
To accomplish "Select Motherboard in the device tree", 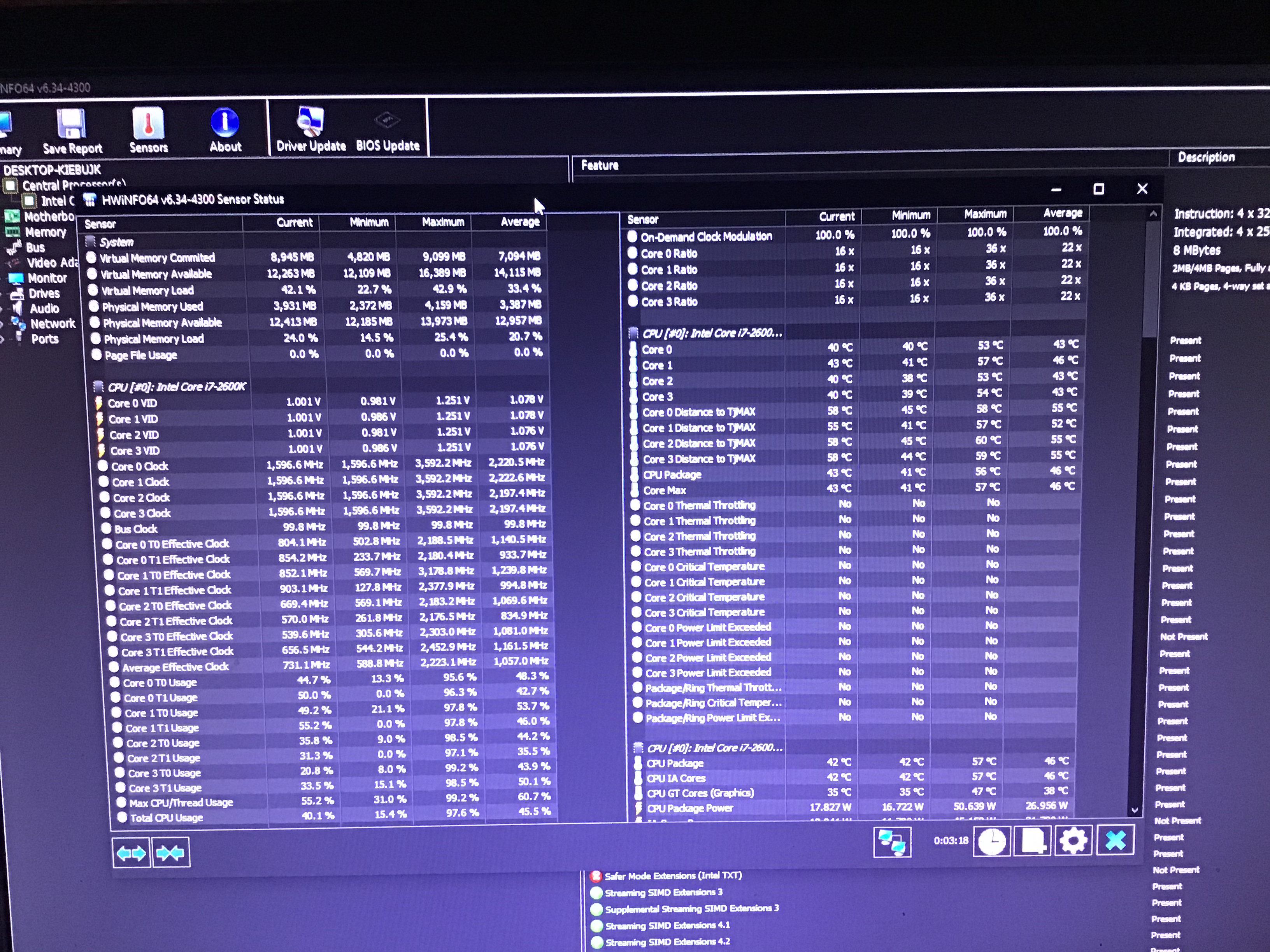I will 48,216.
